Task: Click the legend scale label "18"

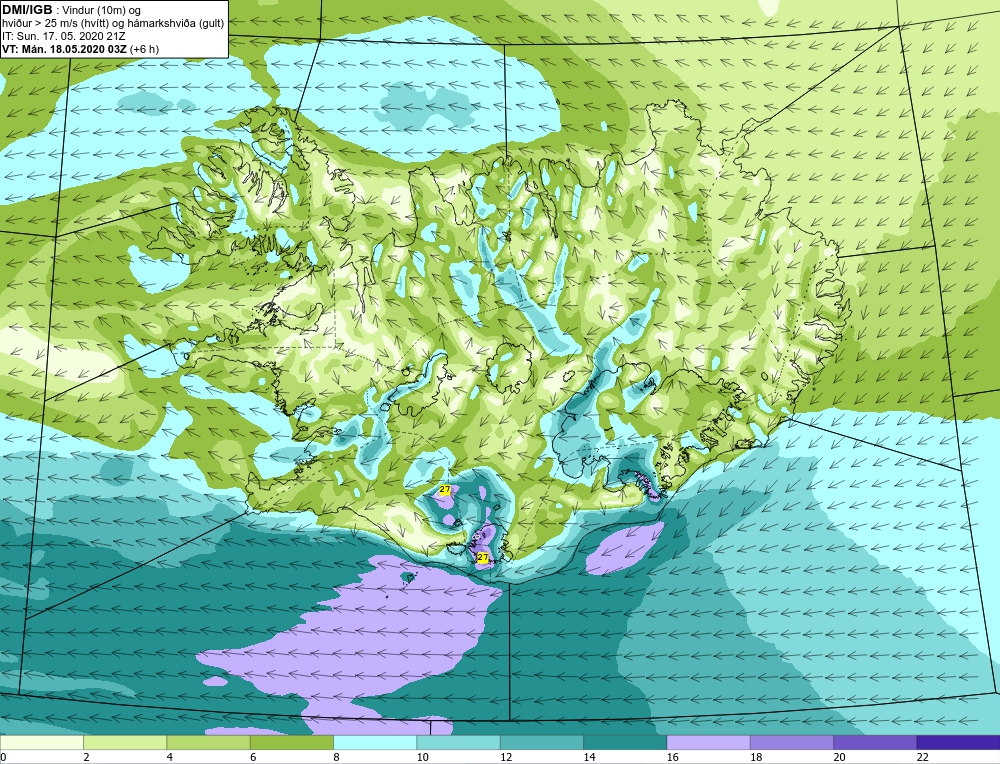Action: click(756, 757)
